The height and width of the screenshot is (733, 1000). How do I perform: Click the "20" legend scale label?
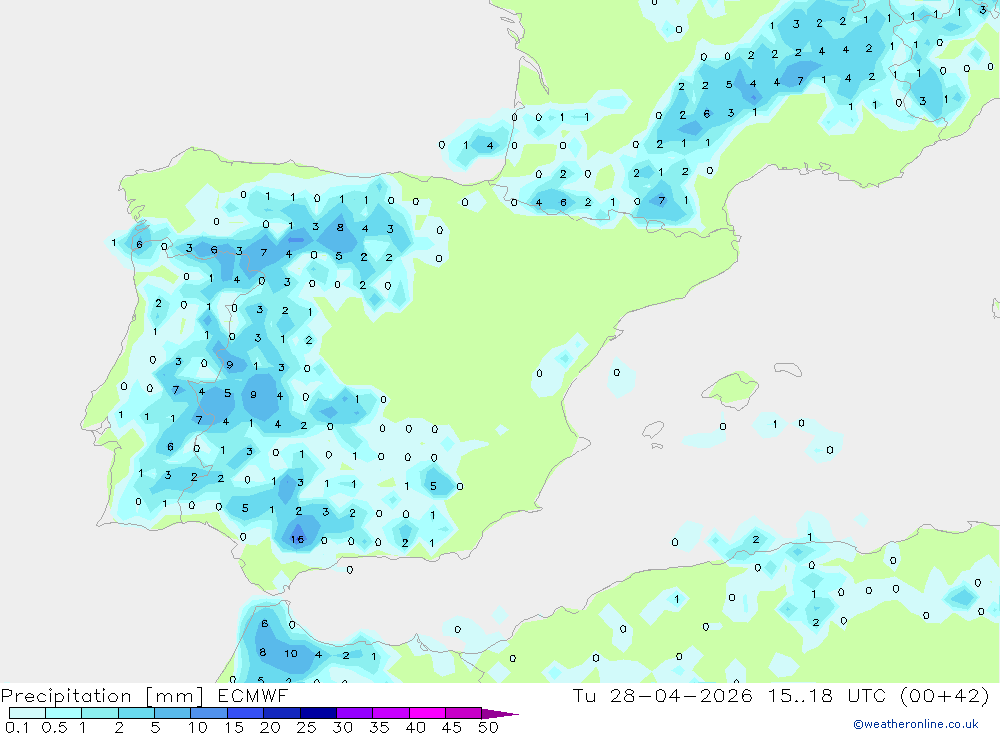[x=270, y=727]
